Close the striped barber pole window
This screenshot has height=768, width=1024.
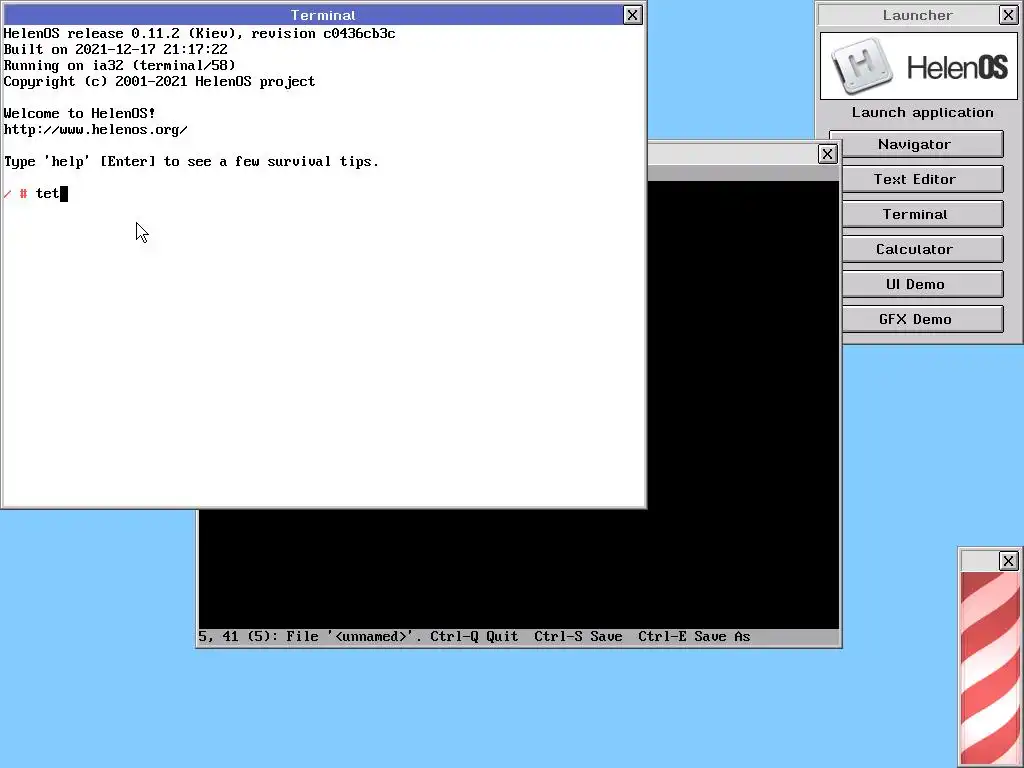(1008, 560)
